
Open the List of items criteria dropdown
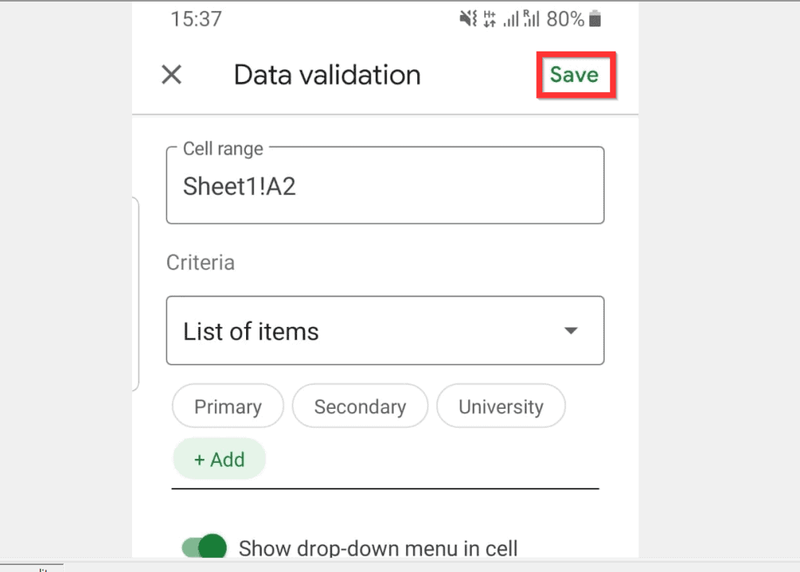pyautogui.click(x=385, y=330)
